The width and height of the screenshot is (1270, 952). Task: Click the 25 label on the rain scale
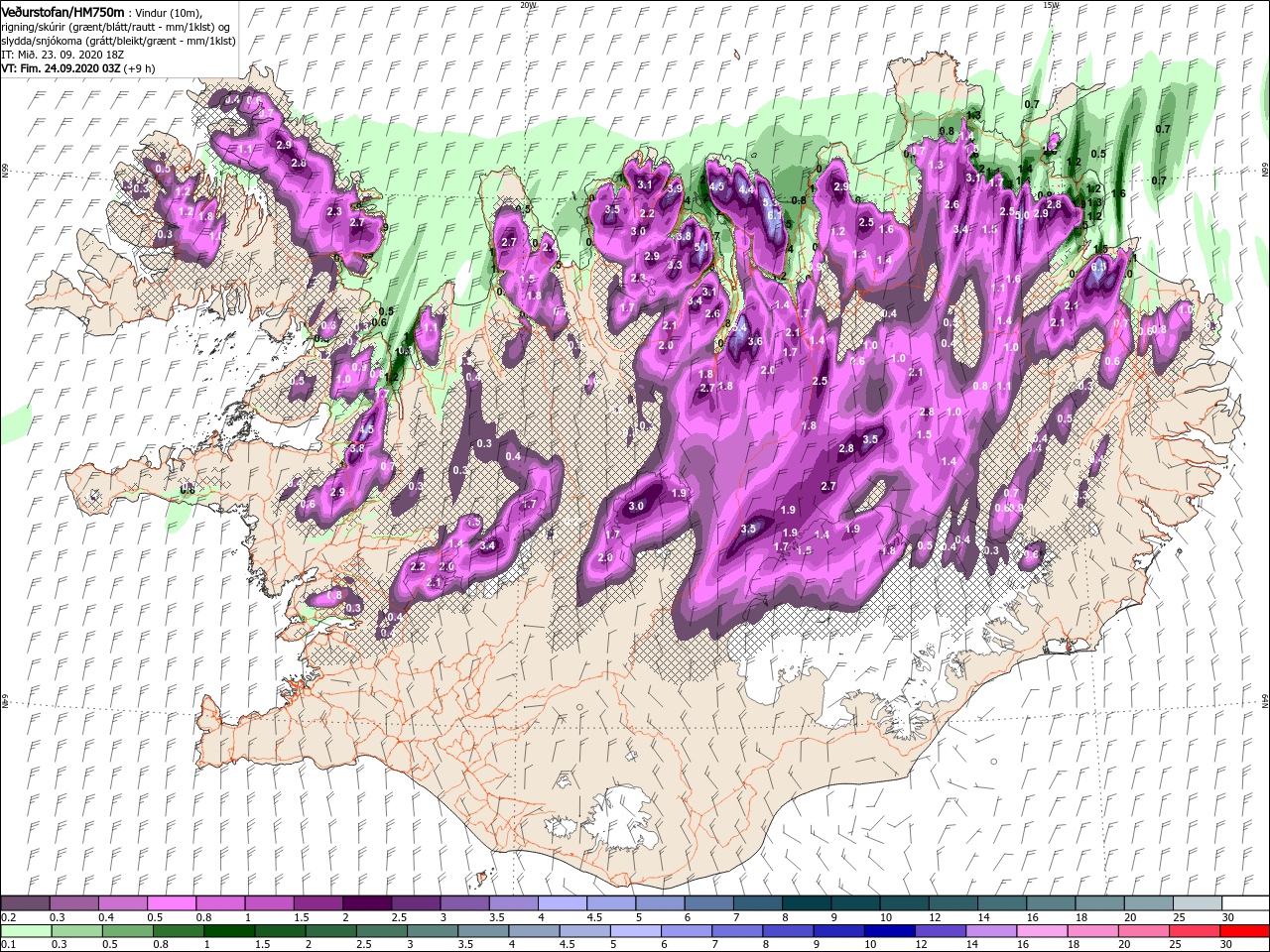click(1175, 944)
